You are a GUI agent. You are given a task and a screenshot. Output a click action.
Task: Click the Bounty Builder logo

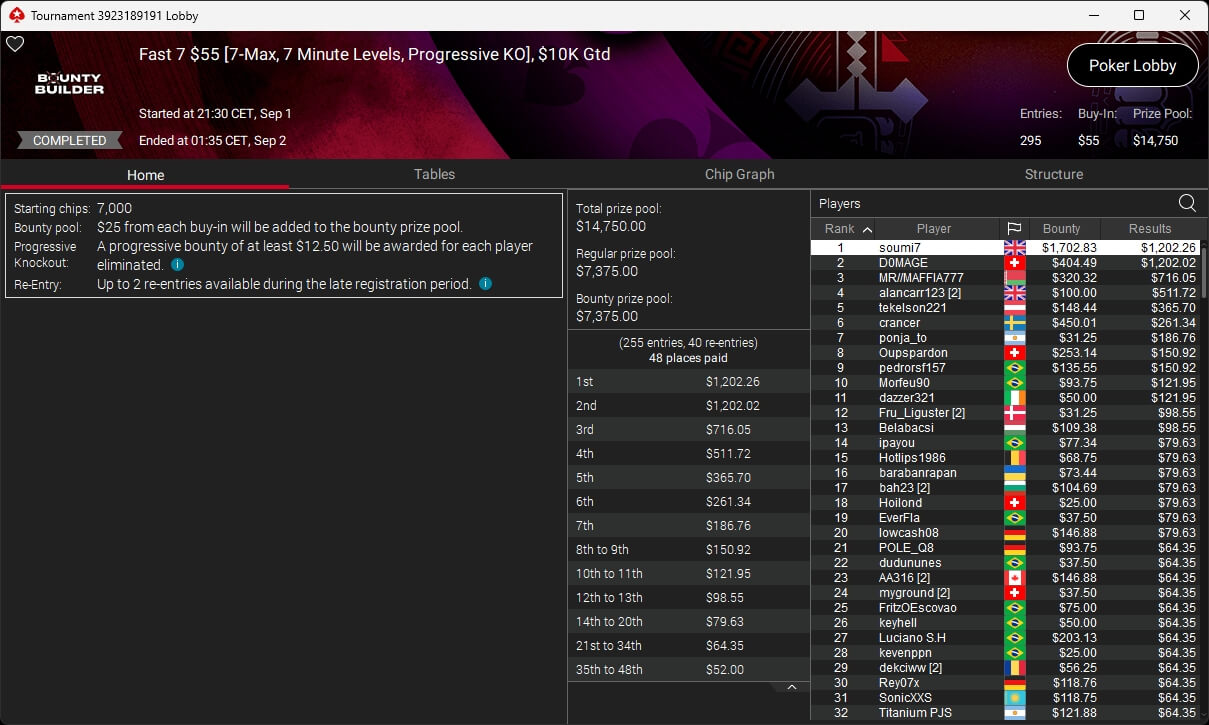[70, 84]
